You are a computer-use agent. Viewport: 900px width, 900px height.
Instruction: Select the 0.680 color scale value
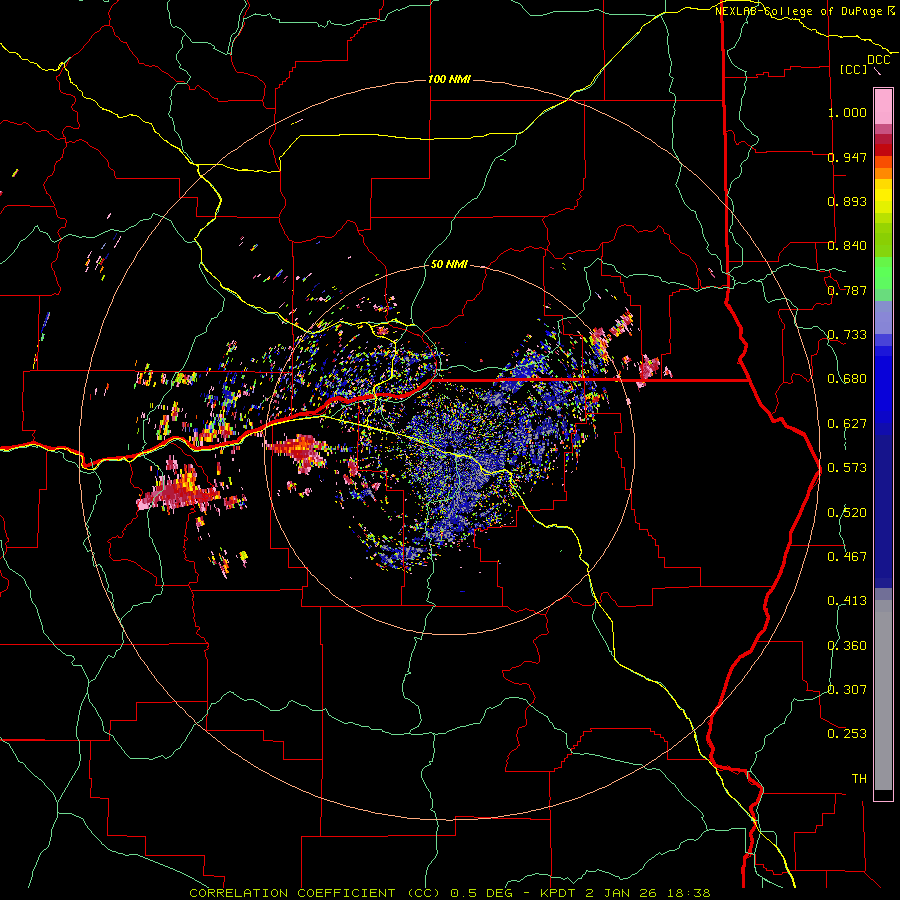(847, 379)
